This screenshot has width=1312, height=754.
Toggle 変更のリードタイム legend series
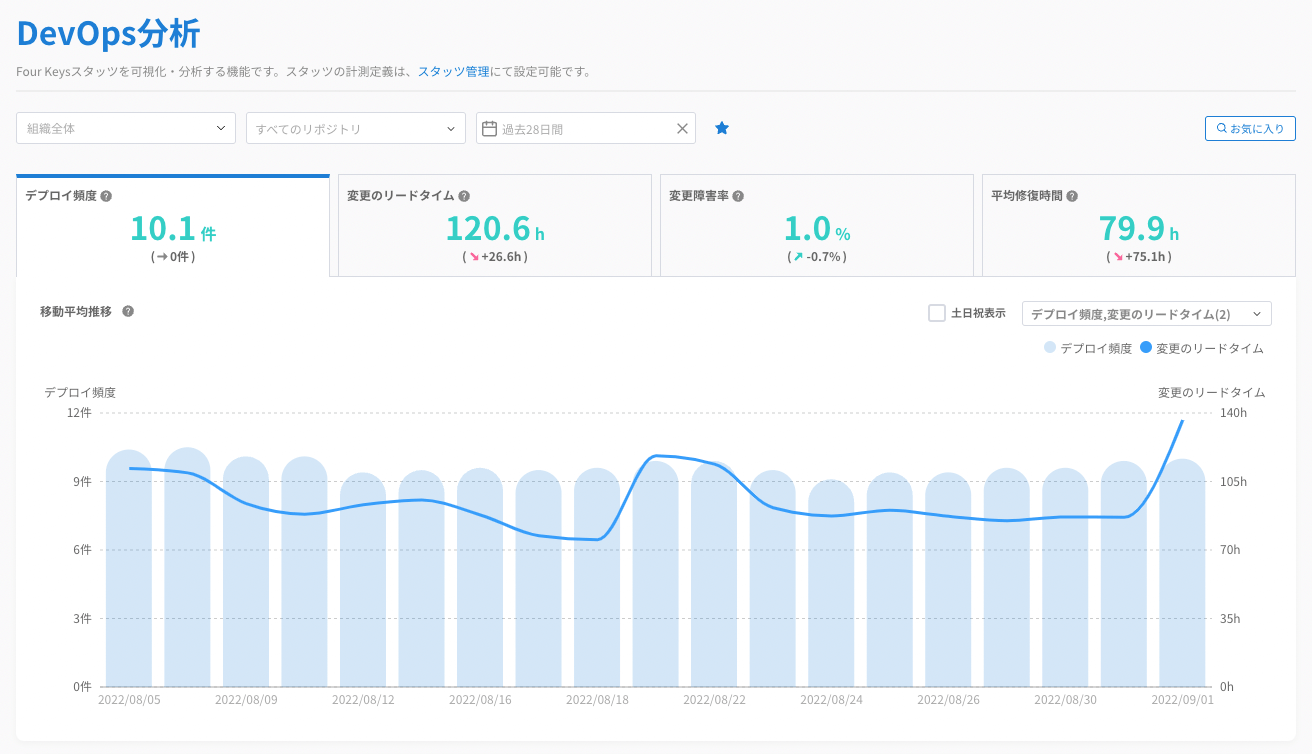coord(1202,348)
